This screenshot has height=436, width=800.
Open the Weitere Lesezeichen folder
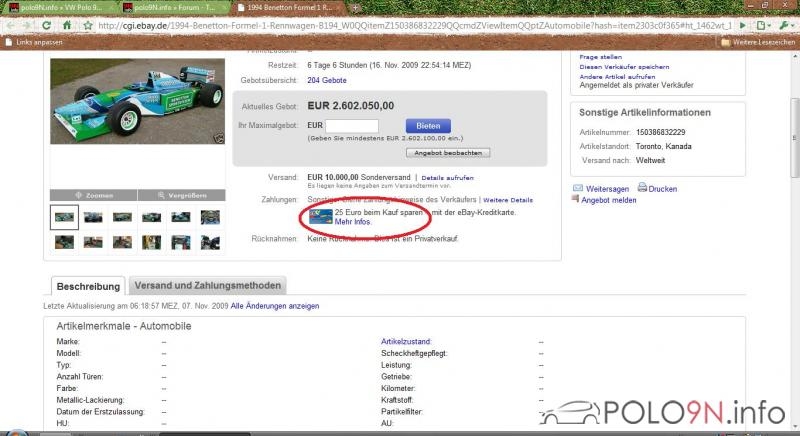point(758,42)
